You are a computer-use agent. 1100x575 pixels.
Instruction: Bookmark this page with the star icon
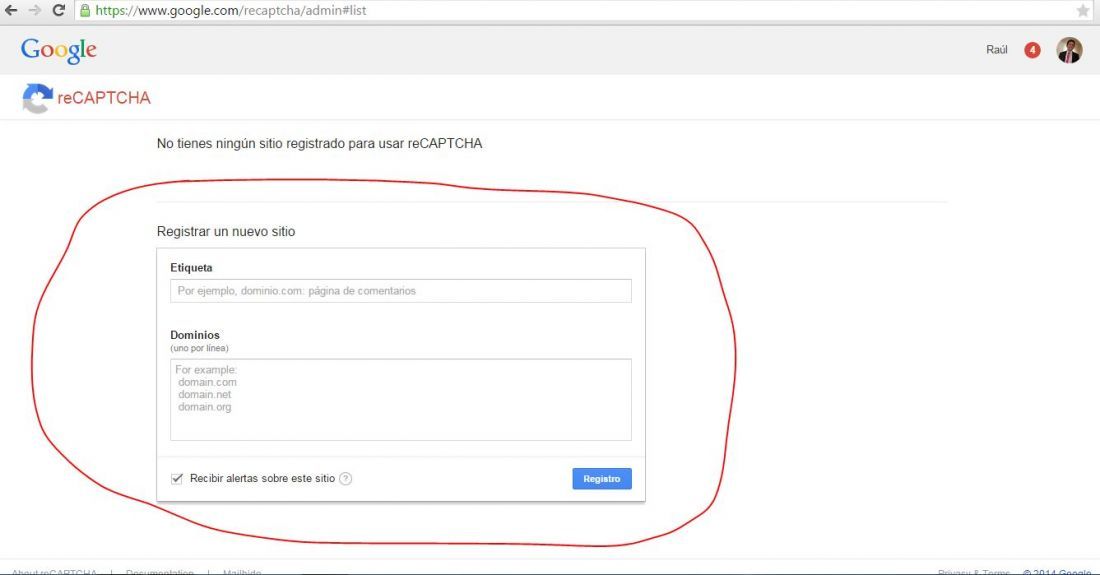[x=1082, y=11]
